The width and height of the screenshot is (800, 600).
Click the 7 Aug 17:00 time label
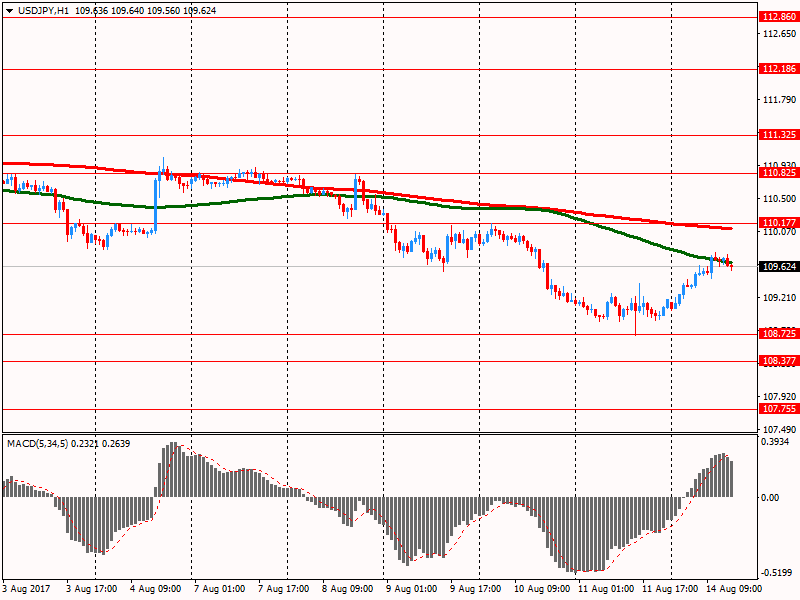284,589
